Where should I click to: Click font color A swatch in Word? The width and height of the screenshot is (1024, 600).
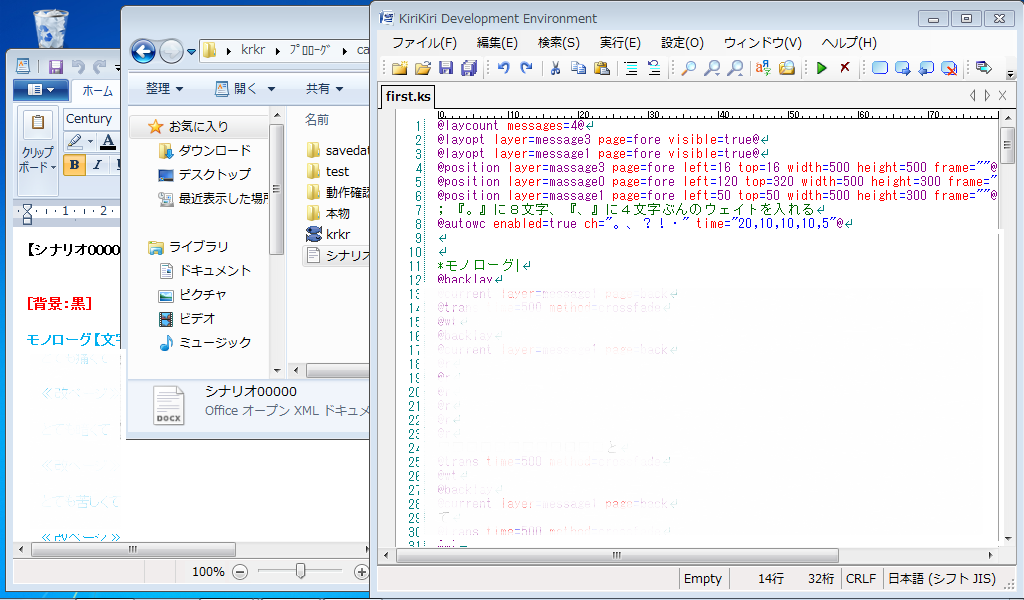pos(108,141)
